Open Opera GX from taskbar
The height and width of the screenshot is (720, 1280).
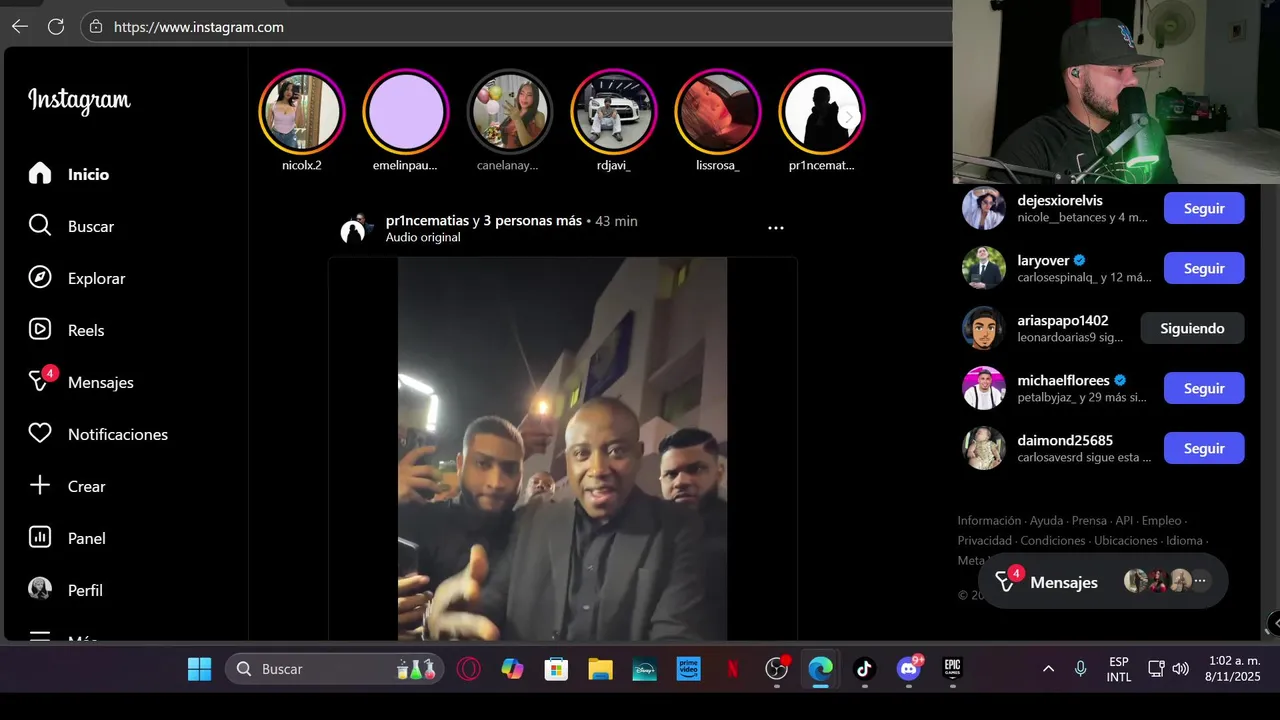point(468,669)
